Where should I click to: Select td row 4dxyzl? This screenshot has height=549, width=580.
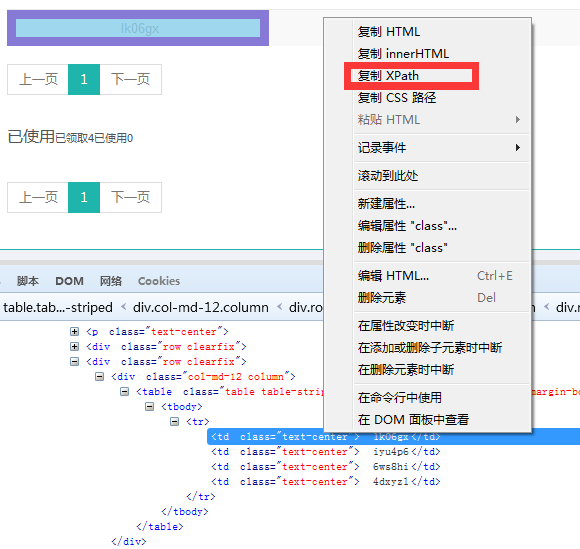[326, 482]
